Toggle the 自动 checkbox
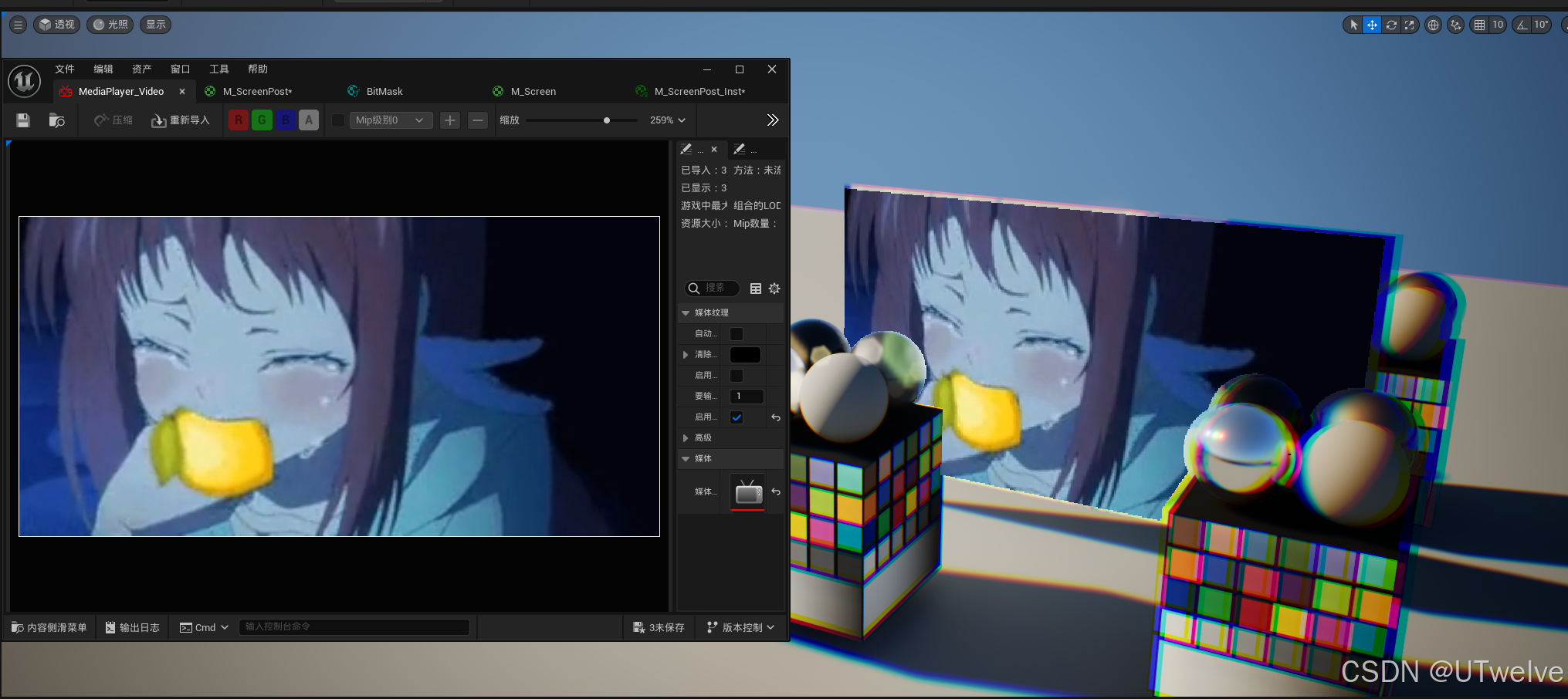The height and width of the screenshot is (699, 1568). pos(737,334)
